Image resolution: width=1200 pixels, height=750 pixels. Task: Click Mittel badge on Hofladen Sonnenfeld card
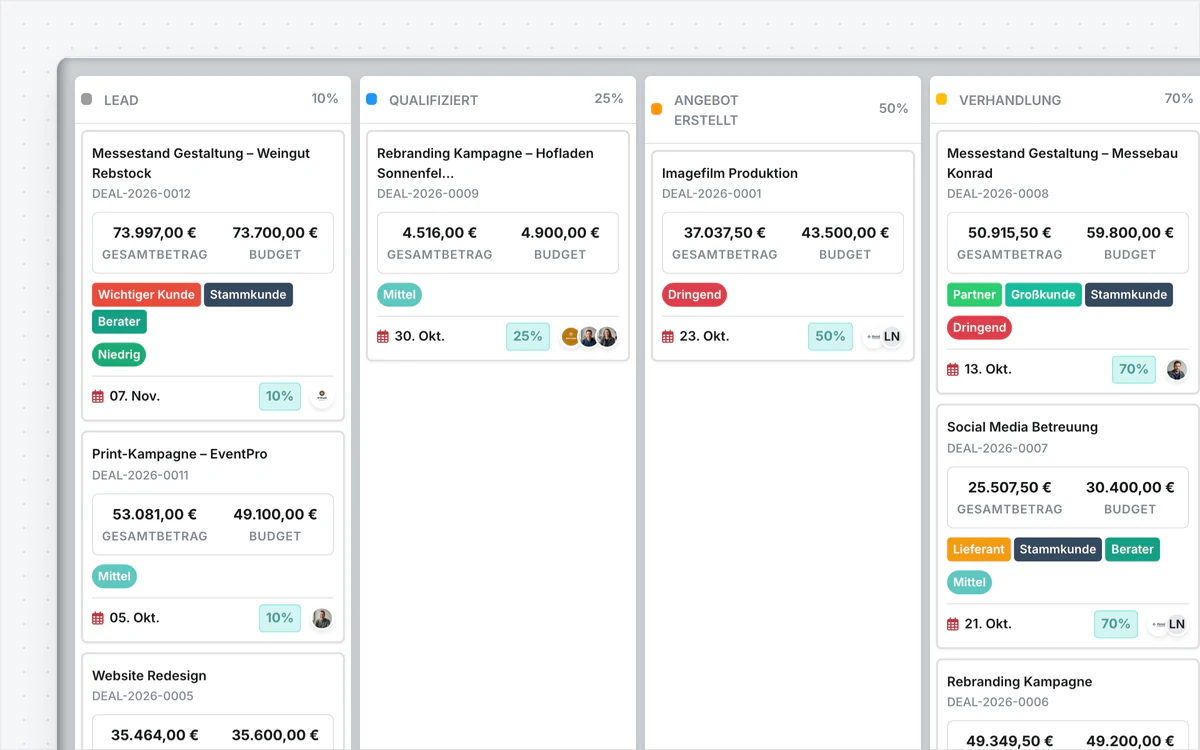399,295
